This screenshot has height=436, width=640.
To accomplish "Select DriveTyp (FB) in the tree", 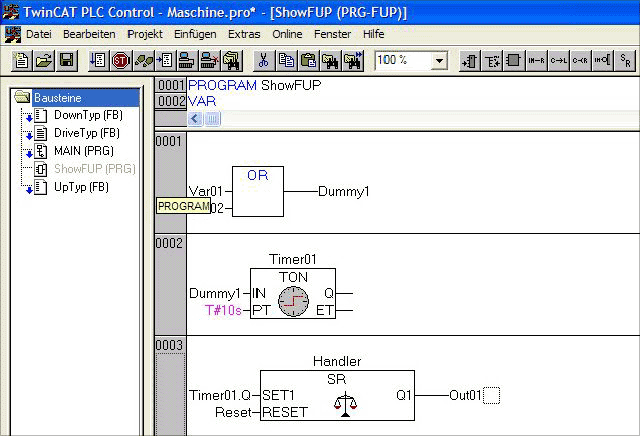I will (x=87, y=133).
